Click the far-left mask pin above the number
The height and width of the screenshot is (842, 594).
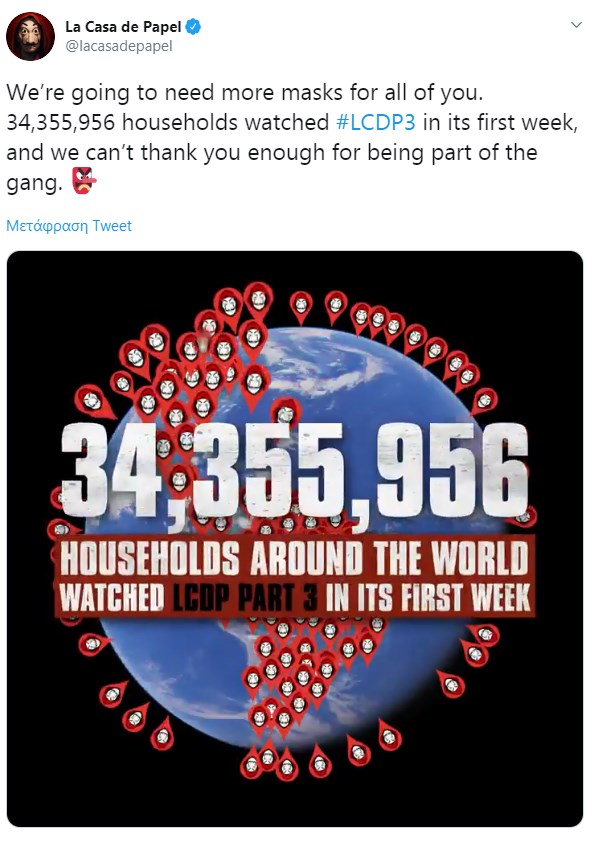(92, 401)
